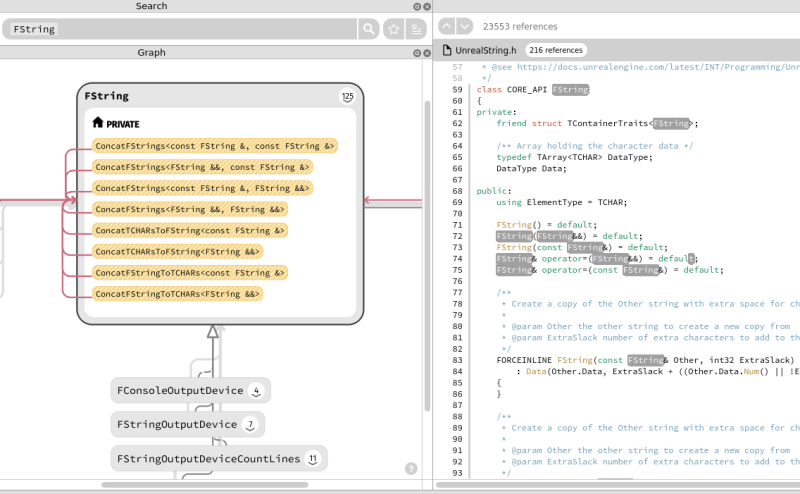The height and width of the screenshot is (494, 800).
Task: Go to next reference arrow
Action: point(466,26)
